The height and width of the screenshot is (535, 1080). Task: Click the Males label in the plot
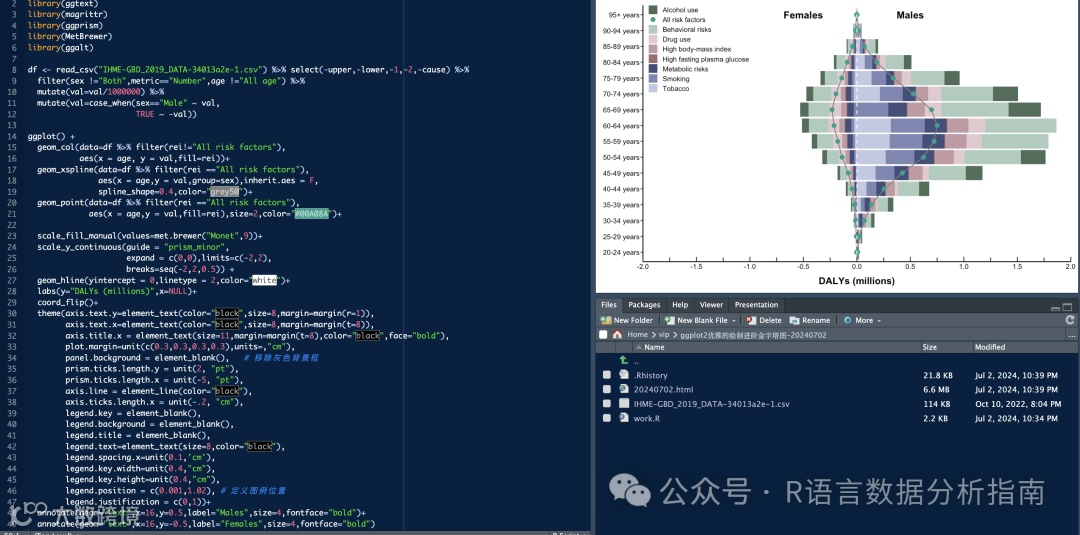coord(910,15)
